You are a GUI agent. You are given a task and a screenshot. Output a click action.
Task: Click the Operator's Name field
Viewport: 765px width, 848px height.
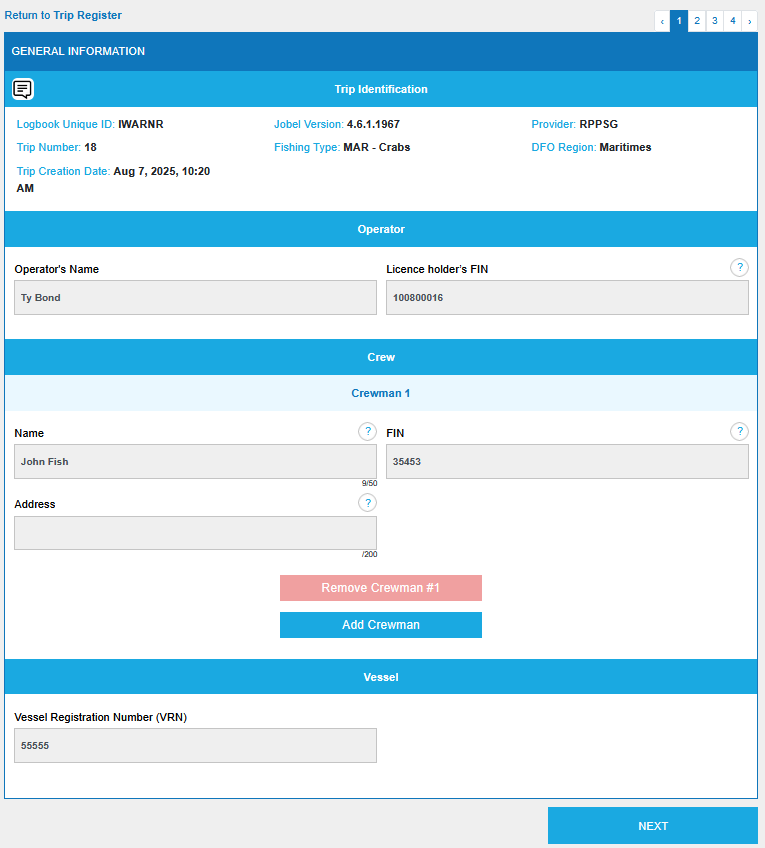click(x=195, y=298)
